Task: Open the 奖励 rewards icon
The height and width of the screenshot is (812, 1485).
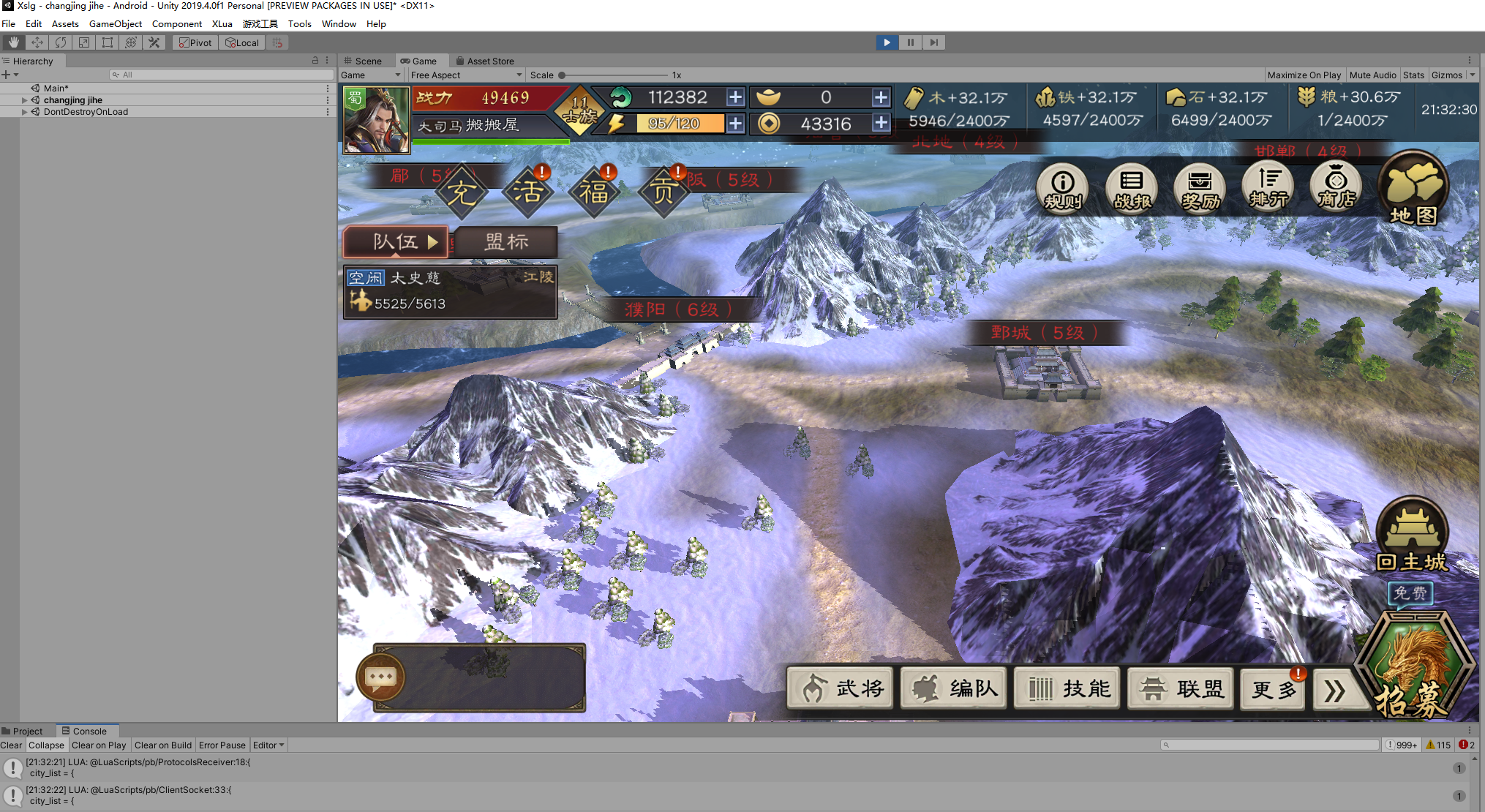Action: 1200,187
